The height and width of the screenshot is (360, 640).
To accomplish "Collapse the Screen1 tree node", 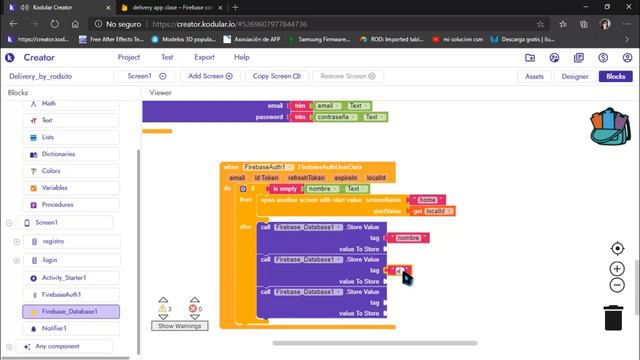I will pos(9,223).
